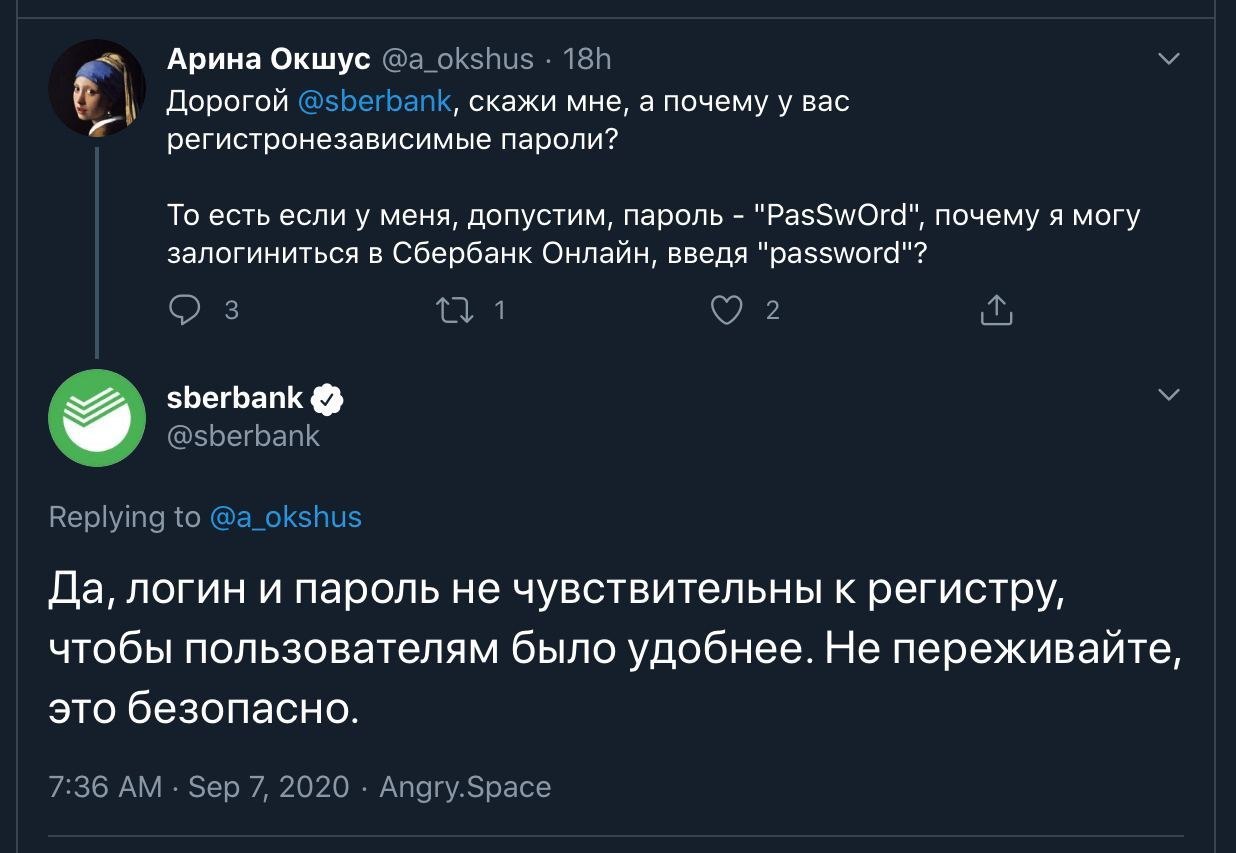Expand options chevron on Arina's tweet
The image size is (1236, 853).
[1168, 59]
